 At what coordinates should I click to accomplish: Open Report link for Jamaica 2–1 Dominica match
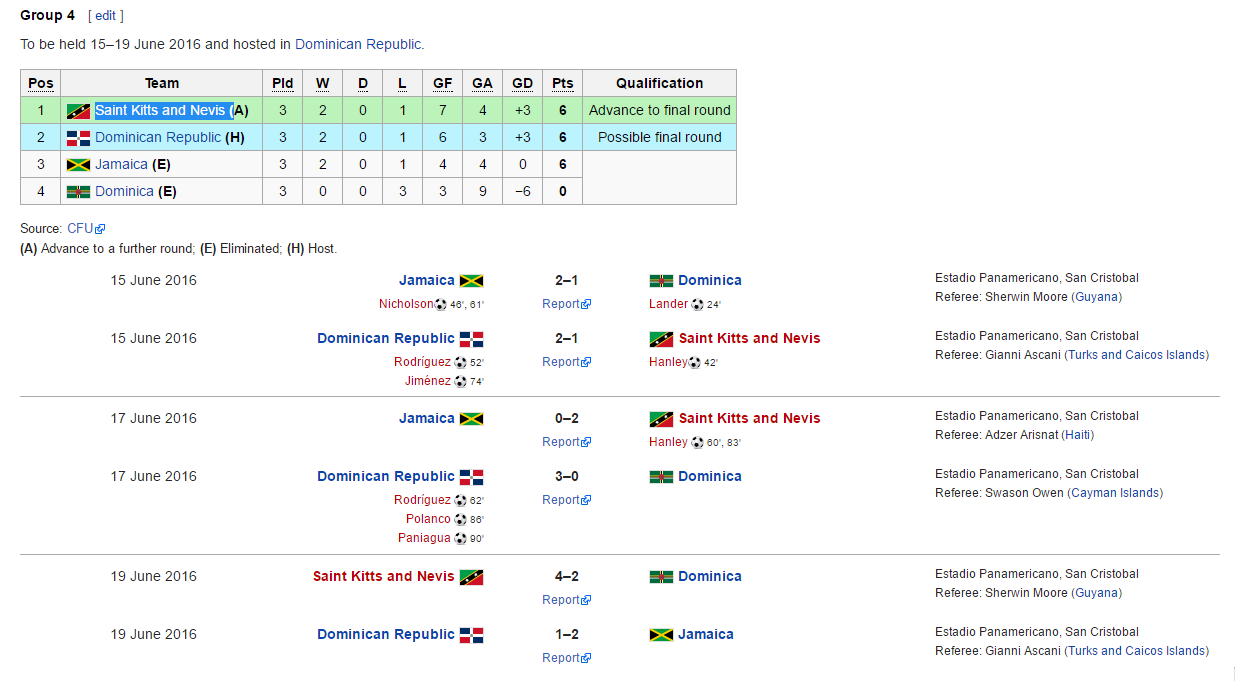point(561,304)
